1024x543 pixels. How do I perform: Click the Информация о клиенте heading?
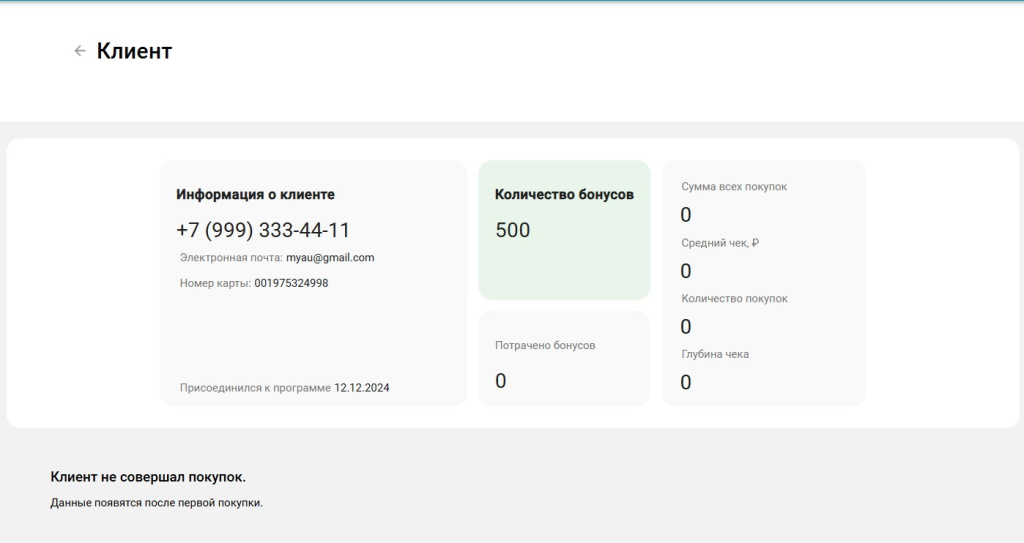coord(255,195)
